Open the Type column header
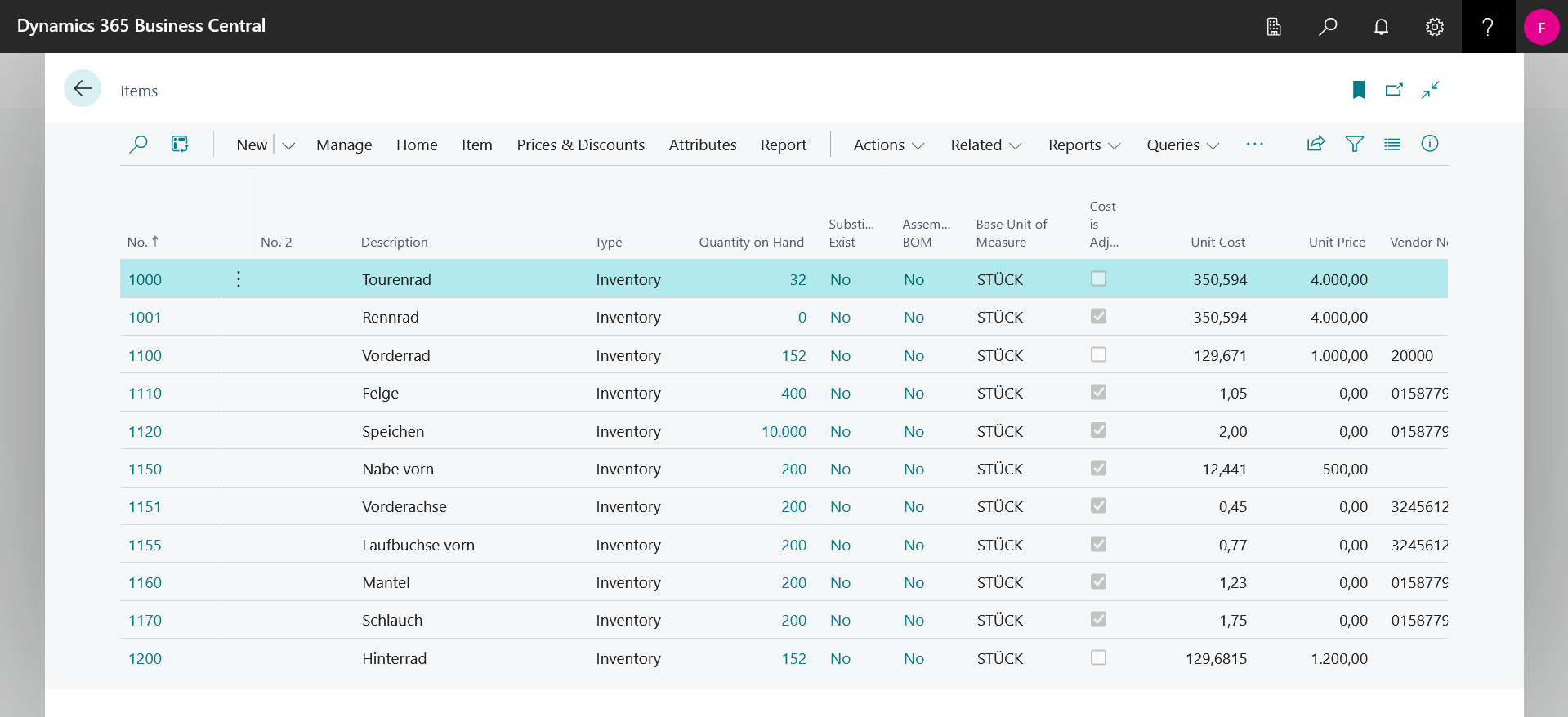Viewport: 1568px width, 717px height. (x=608, y=243)
